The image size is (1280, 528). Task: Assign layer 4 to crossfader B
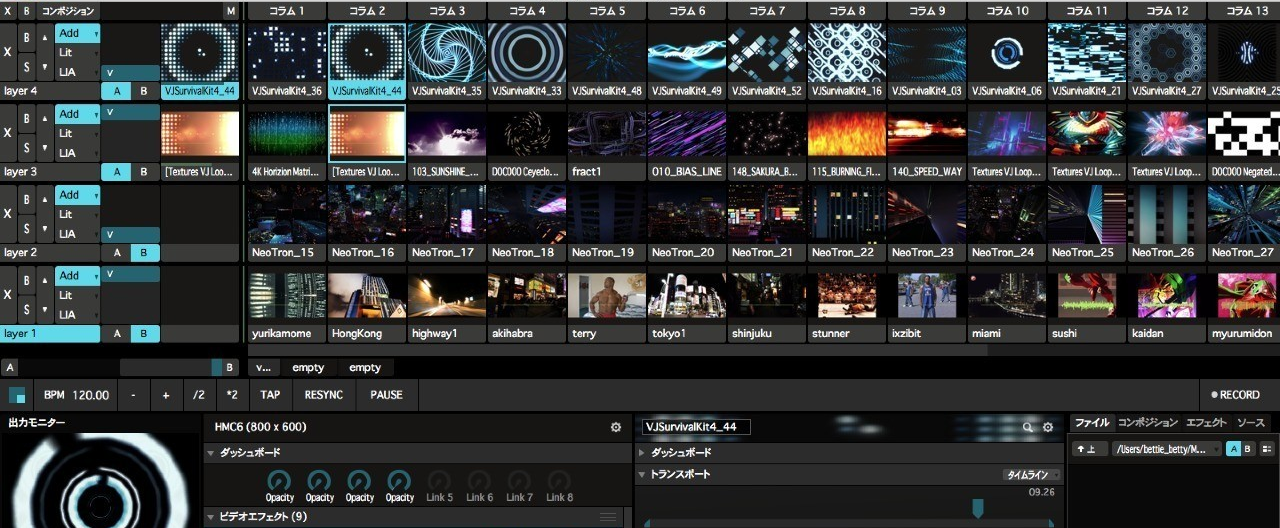143,90
